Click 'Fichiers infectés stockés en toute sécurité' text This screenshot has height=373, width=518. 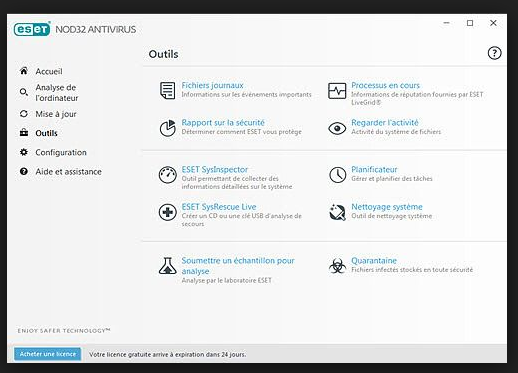412,269
